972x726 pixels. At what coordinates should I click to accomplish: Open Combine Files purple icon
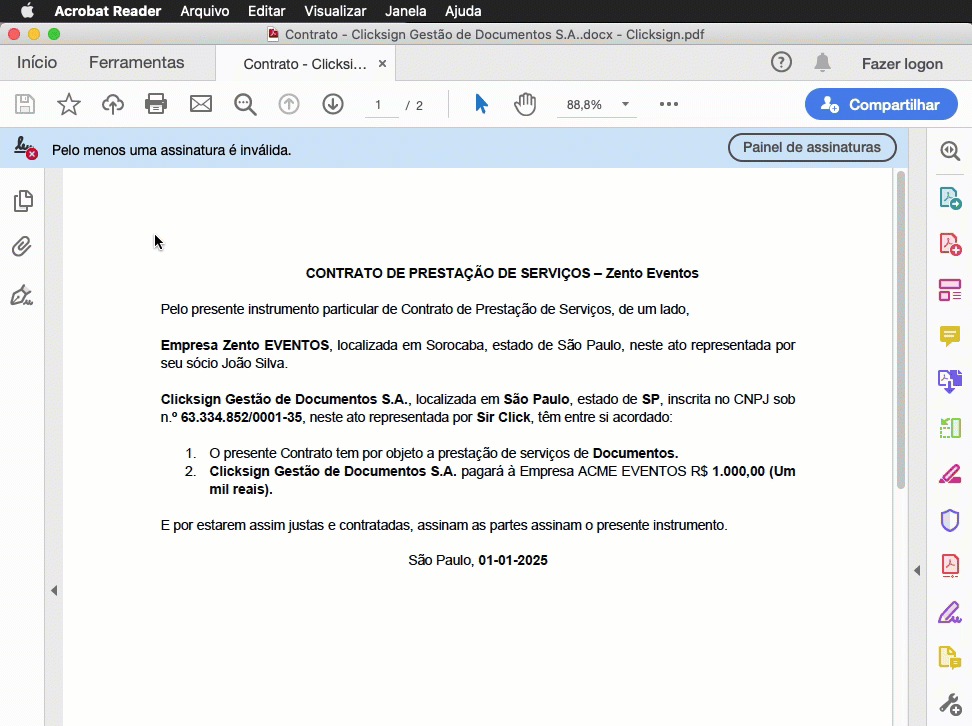pyautogui.click(x=950, y=381)
